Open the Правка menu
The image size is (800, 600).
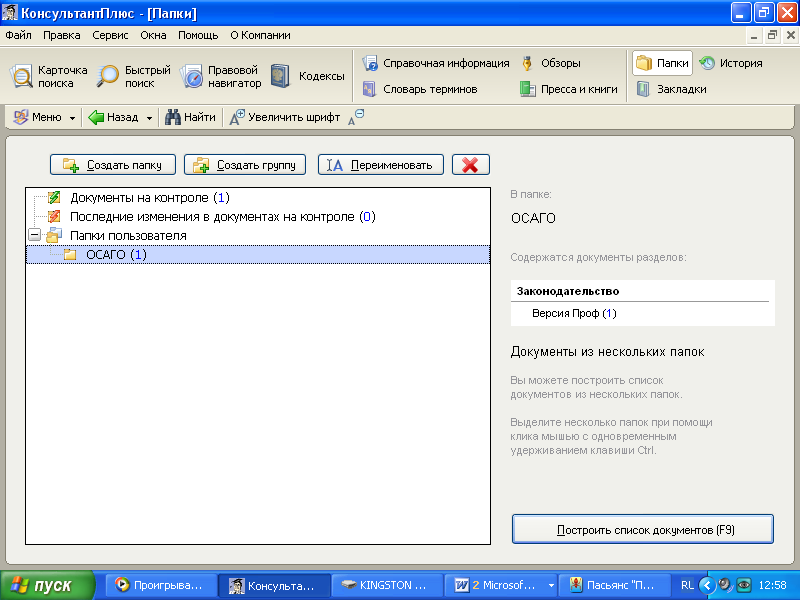click(62, 35)
